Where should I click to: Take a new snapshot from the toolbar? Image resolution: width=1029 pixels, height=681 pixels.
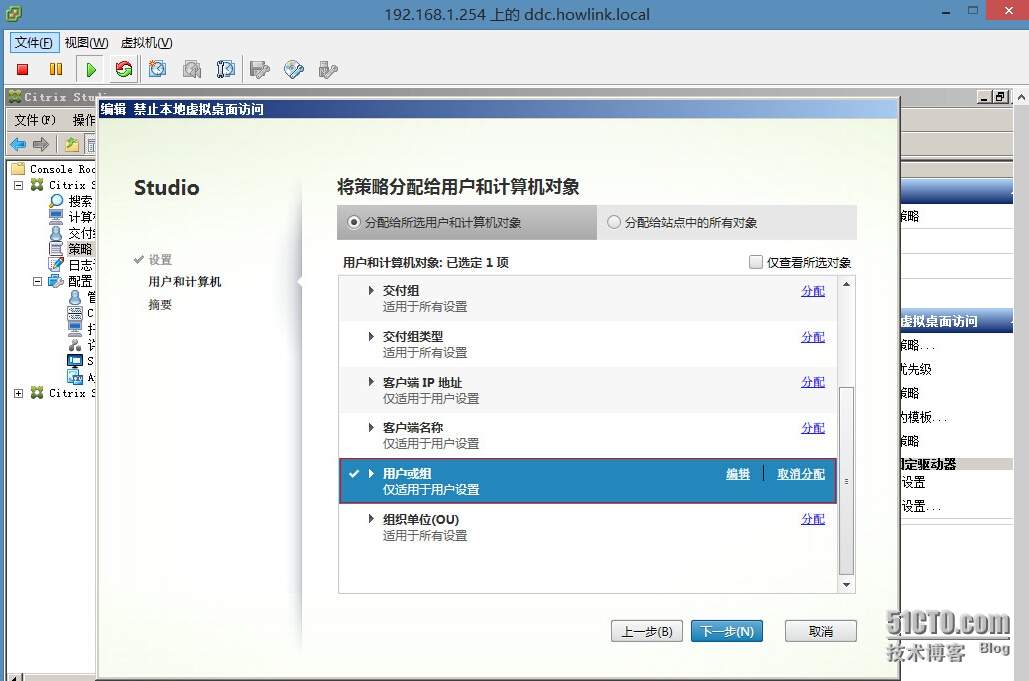[156, 69]
